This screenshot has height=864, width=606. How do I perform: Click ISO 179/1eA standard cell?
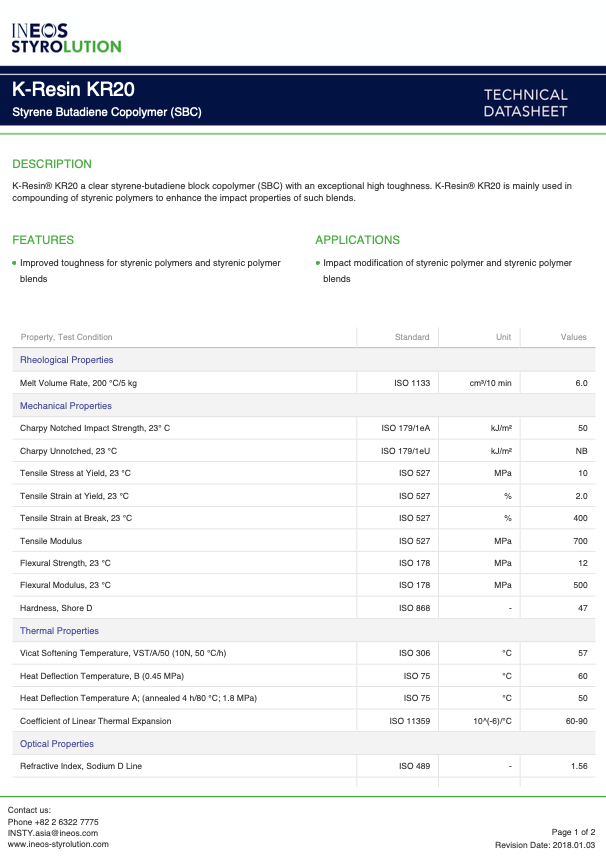tap(405, 428)
